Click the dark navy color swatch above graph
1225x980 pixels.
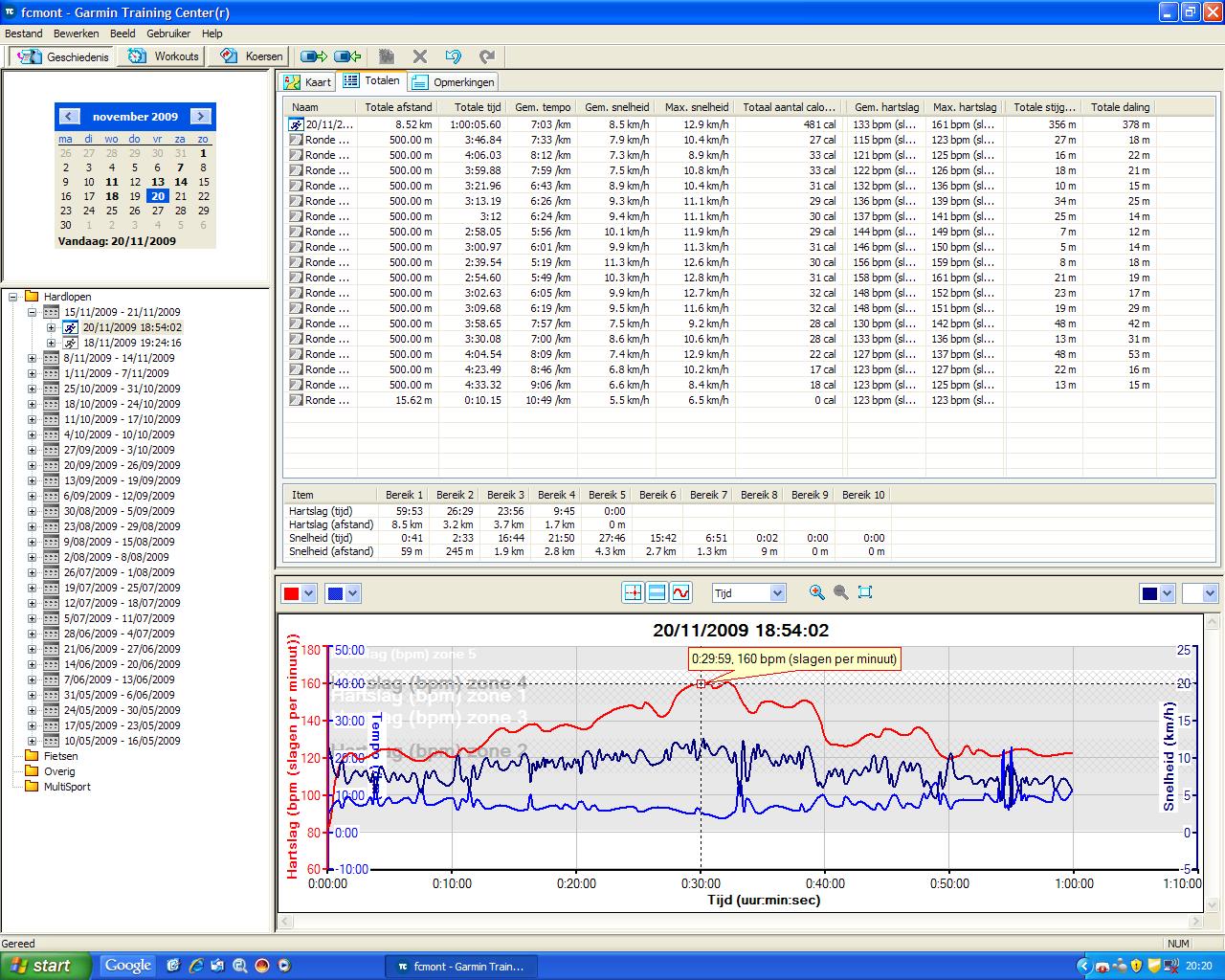click(x=1149, y=594)
